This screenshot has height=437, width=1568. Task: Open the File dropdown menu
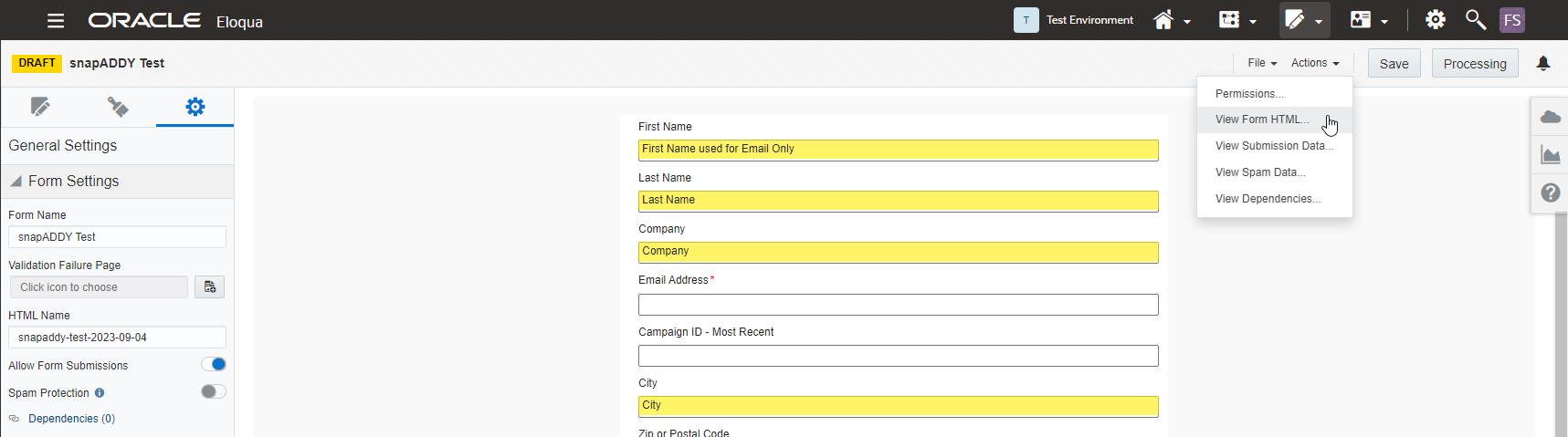coord(1262,63)
